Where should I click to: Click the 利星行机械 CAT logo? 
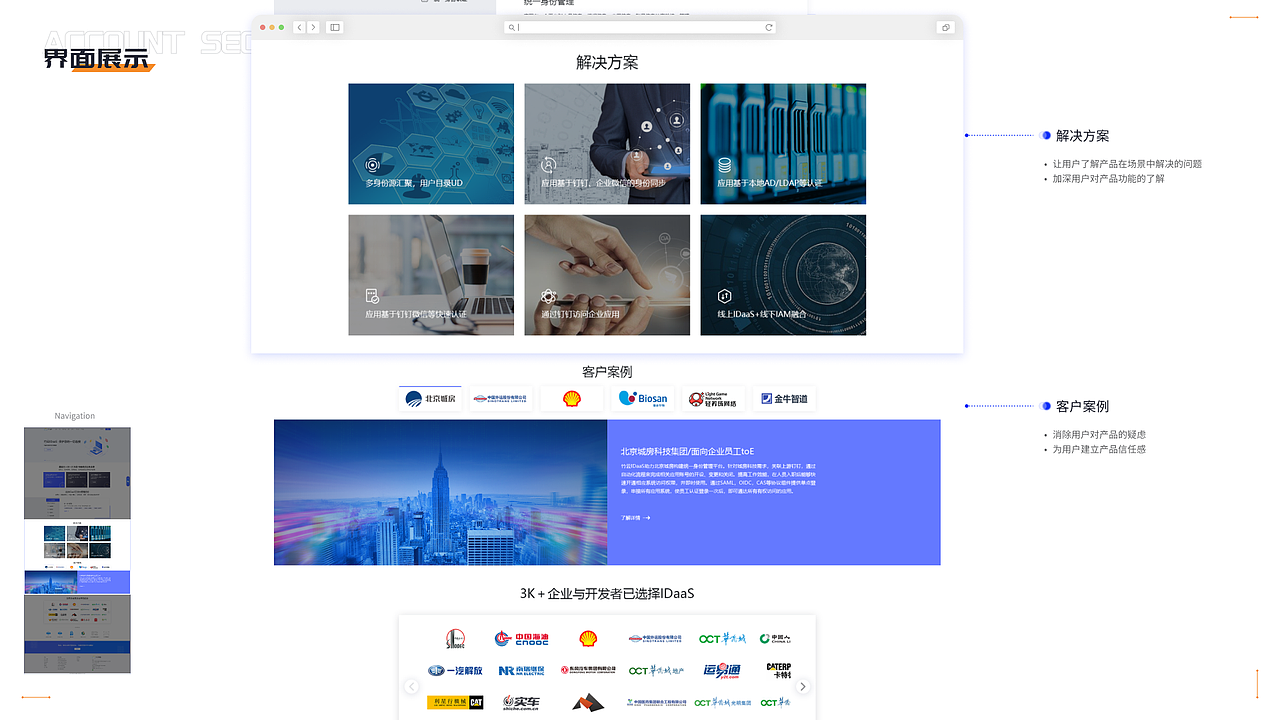pos(455,703)
